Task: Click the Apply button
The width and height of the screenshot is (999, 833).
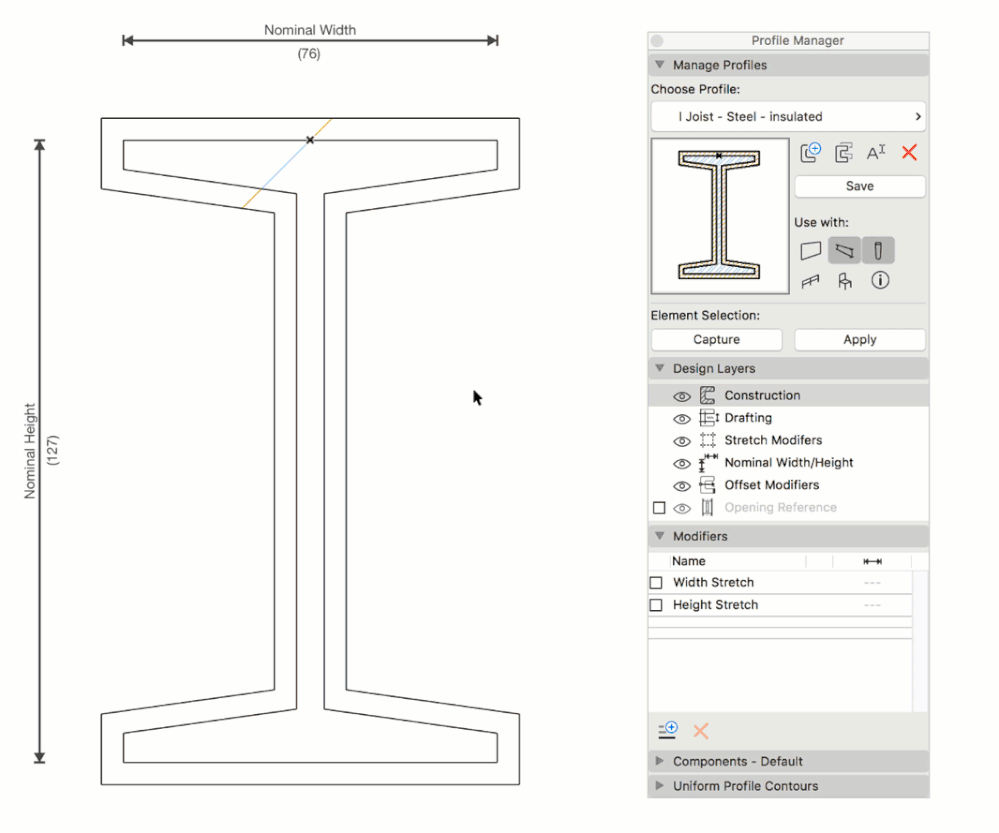Action: coord(860,340)
